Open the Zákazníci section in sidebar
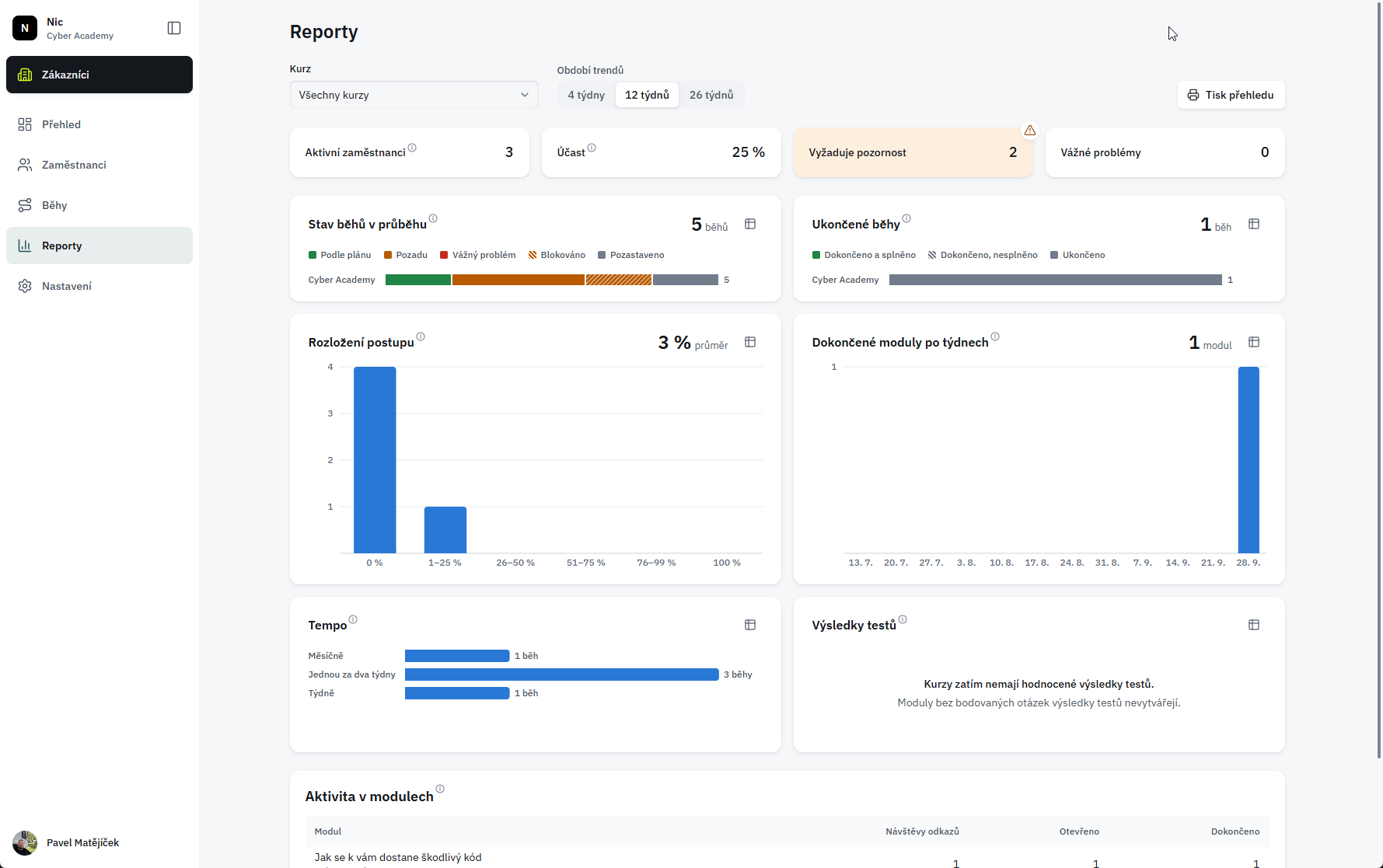The width and height of the screenshot is (1383, 868). pyautogui.click(x=100, y=75)
